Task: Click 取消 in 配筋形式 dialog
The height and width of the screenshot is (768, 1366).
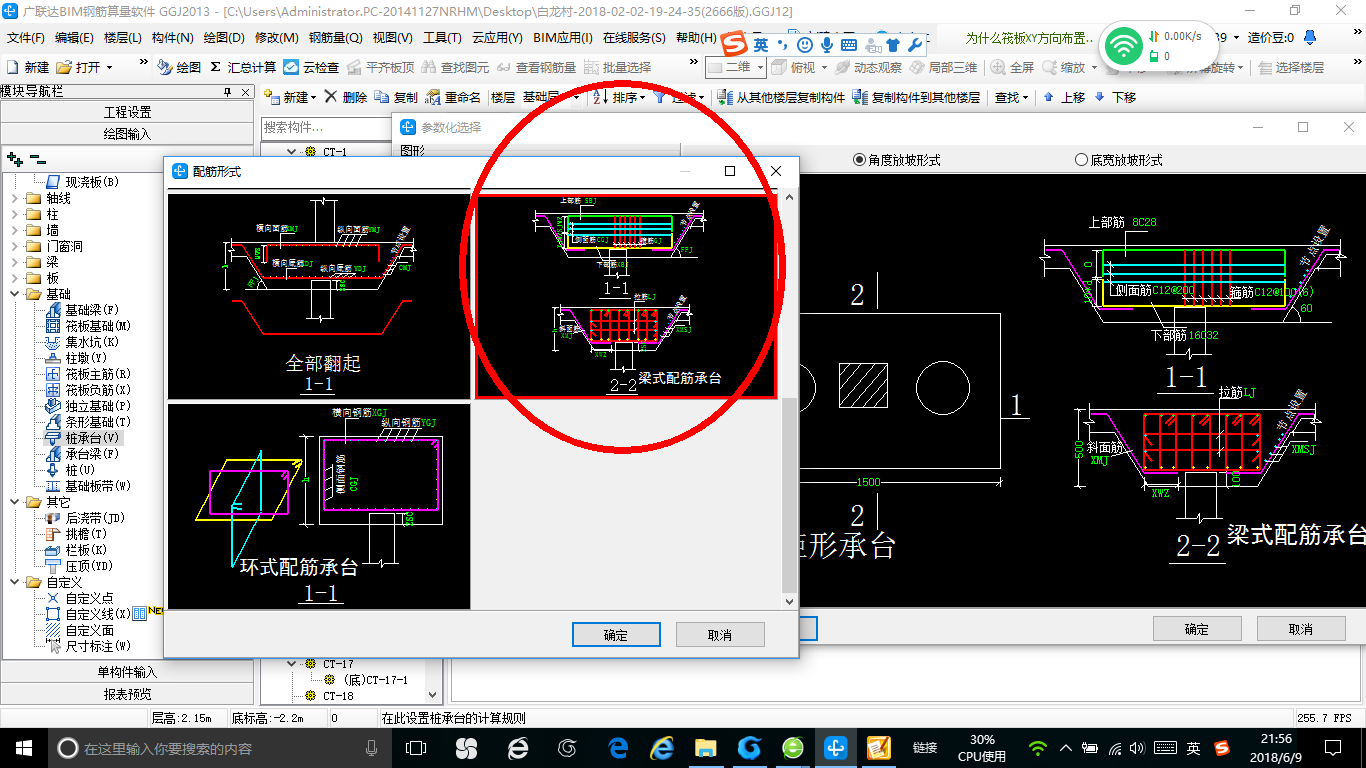Action: (720, 635)
